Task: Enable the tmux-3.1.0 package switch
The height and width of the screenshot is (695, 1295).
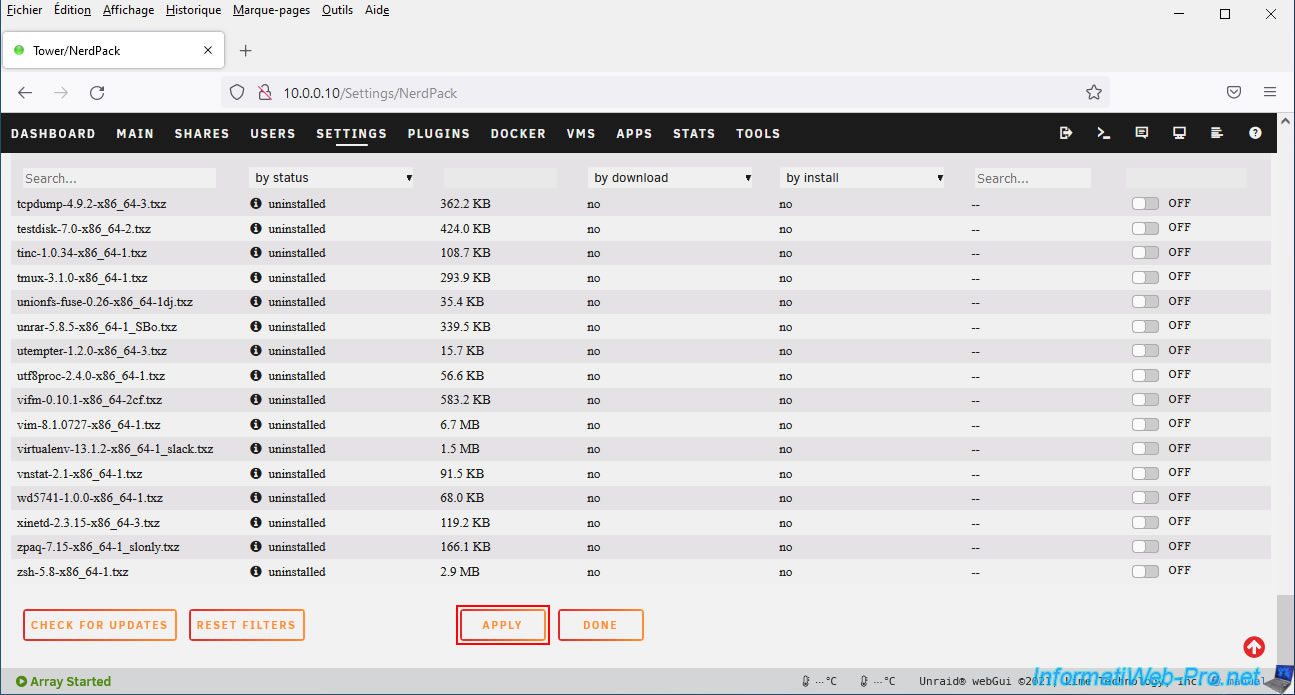Action: point(1145,277)
